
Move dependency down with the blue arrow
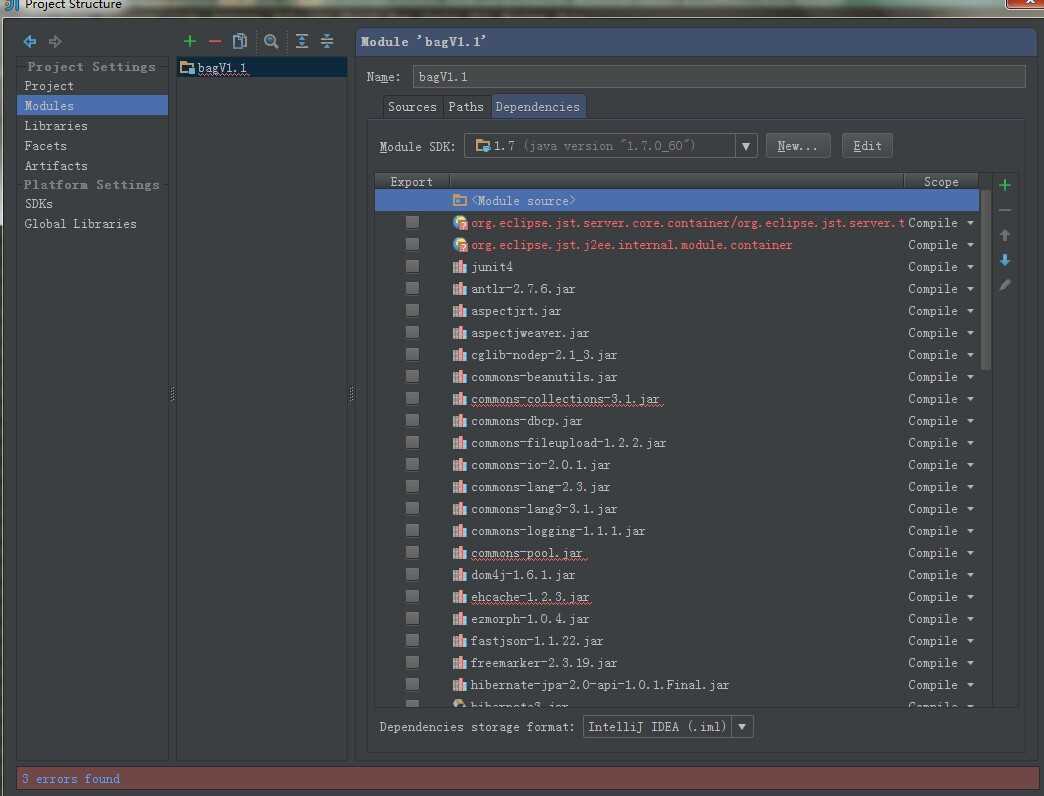pos(1005,260)
